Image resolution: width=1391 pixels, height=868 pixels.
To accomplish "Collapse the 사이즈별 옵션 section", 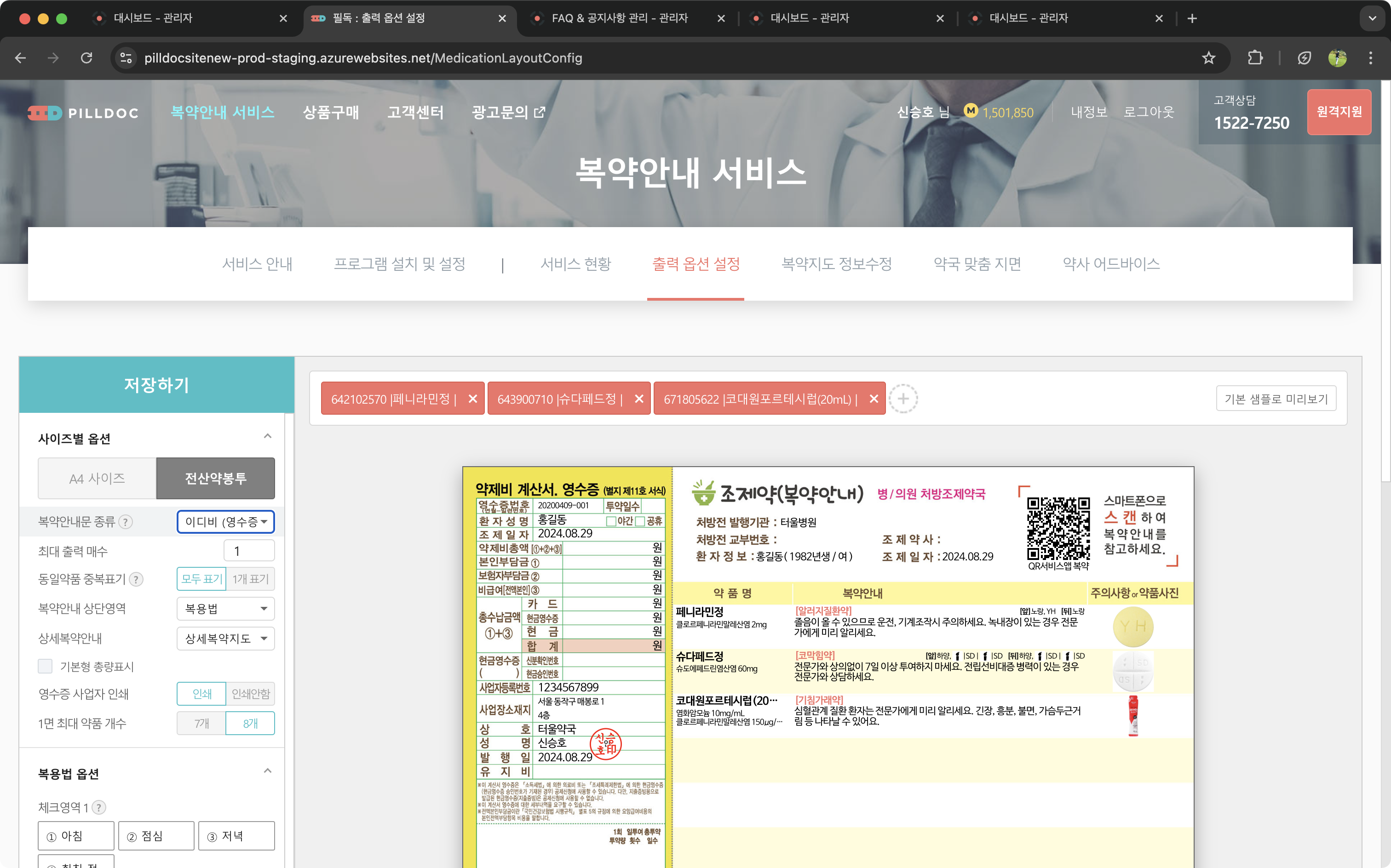I will [268, 436].
